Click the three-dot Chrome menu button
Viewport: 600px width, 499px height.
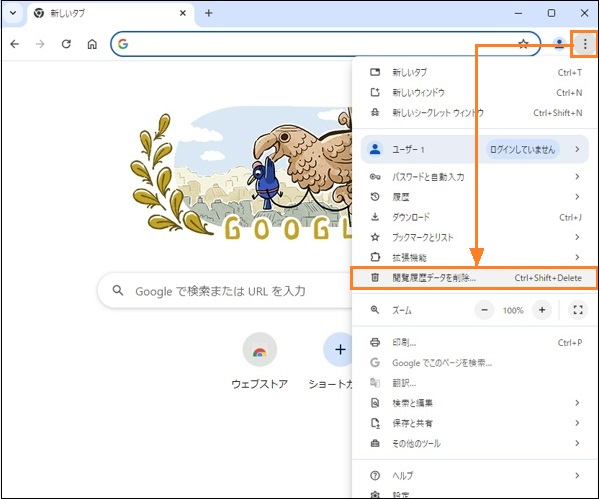585,44
